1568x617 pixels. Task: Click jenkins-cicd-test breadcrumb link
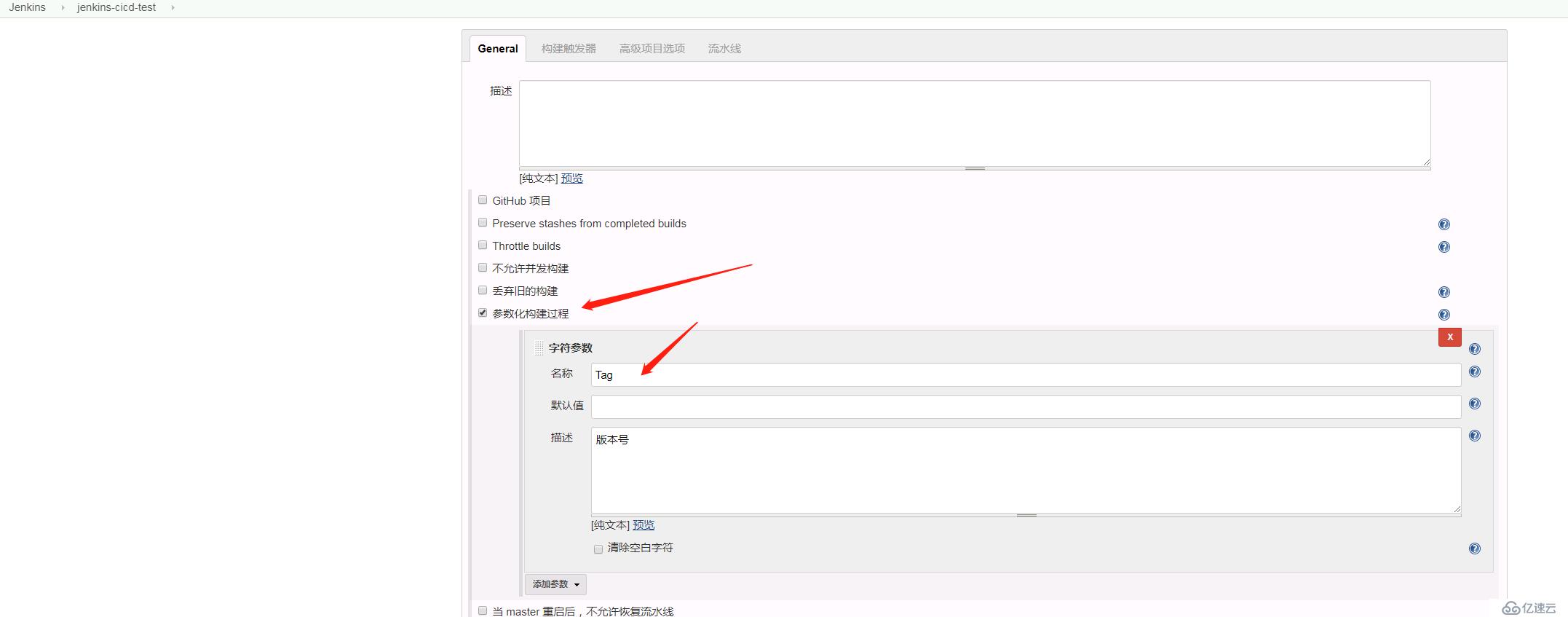[116, 7]
